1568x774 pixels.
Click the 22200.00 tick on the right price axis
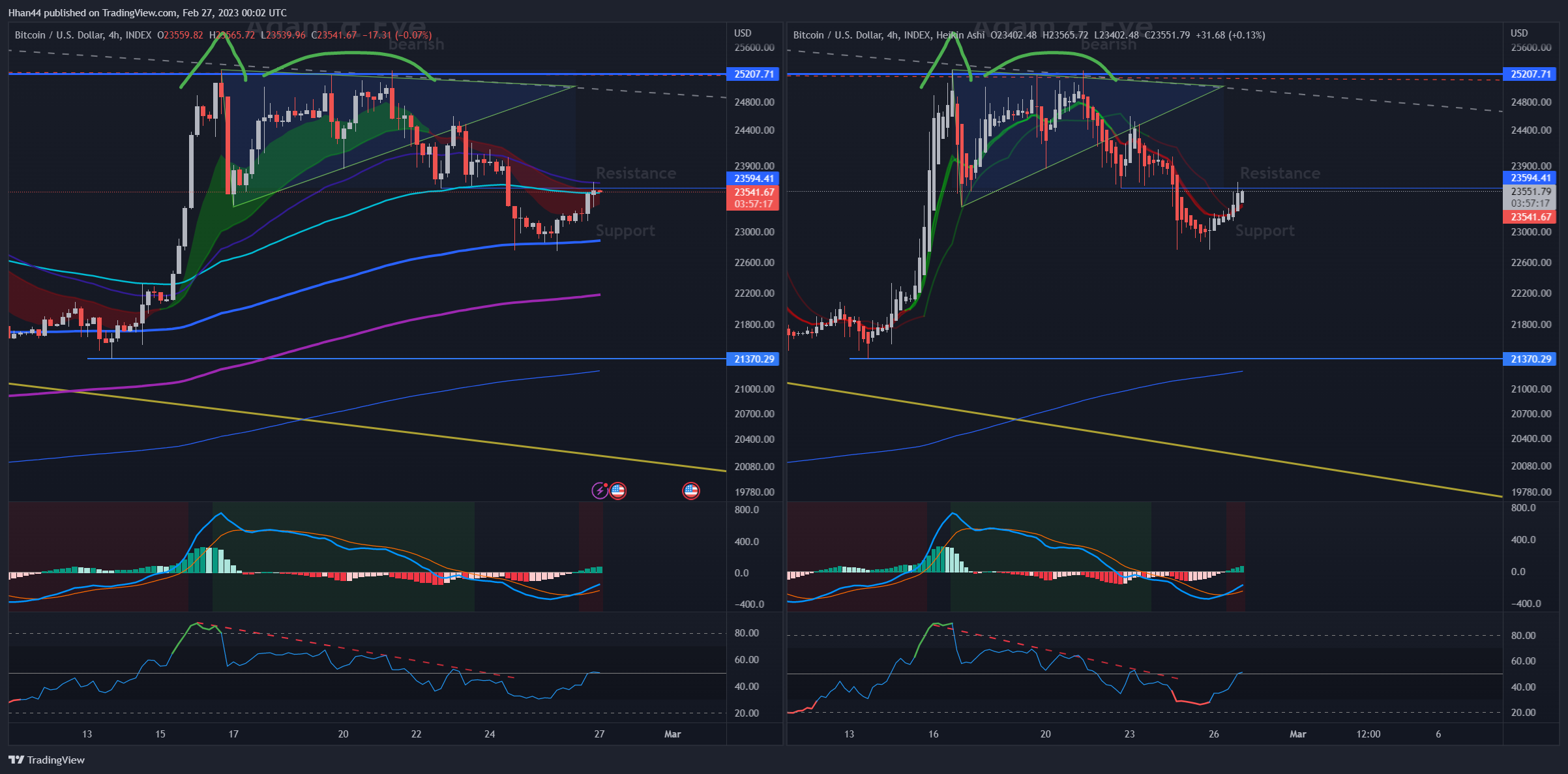tap(1531, 293)
